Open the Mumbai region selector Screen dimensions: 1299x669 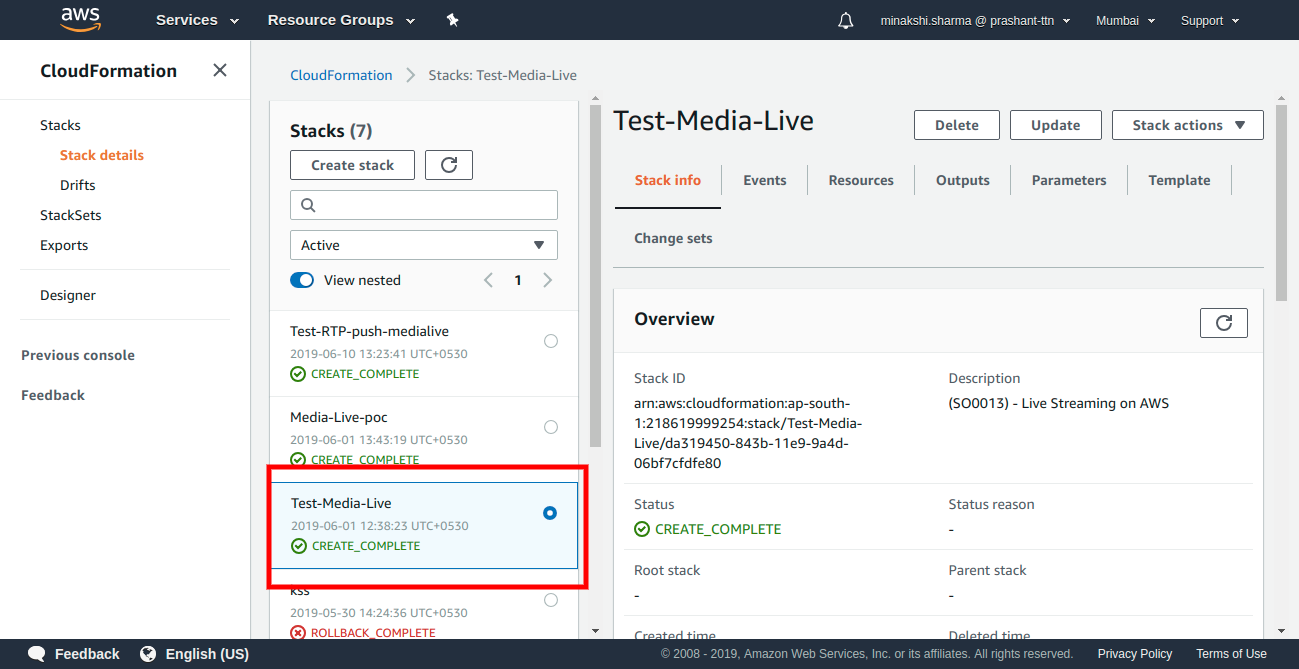1125,20
